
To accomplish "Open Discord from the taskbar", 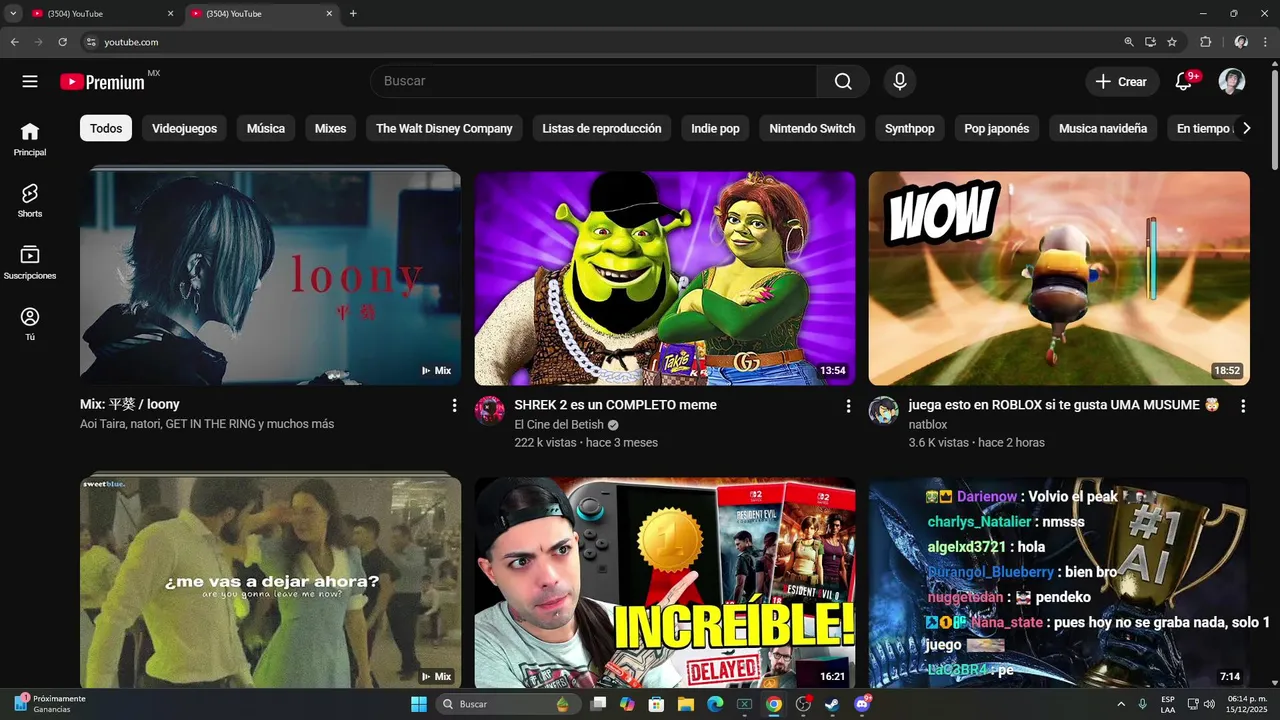I will (862, 704).
